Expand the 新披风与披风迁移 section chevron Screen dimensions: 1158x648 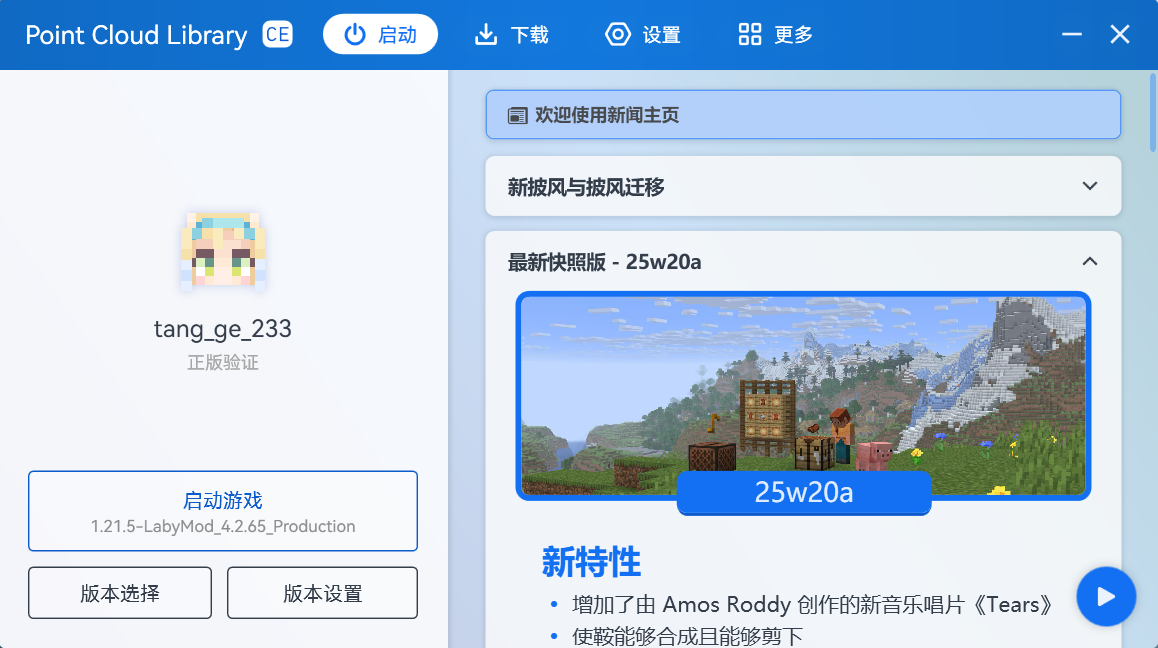(1090, 186)
